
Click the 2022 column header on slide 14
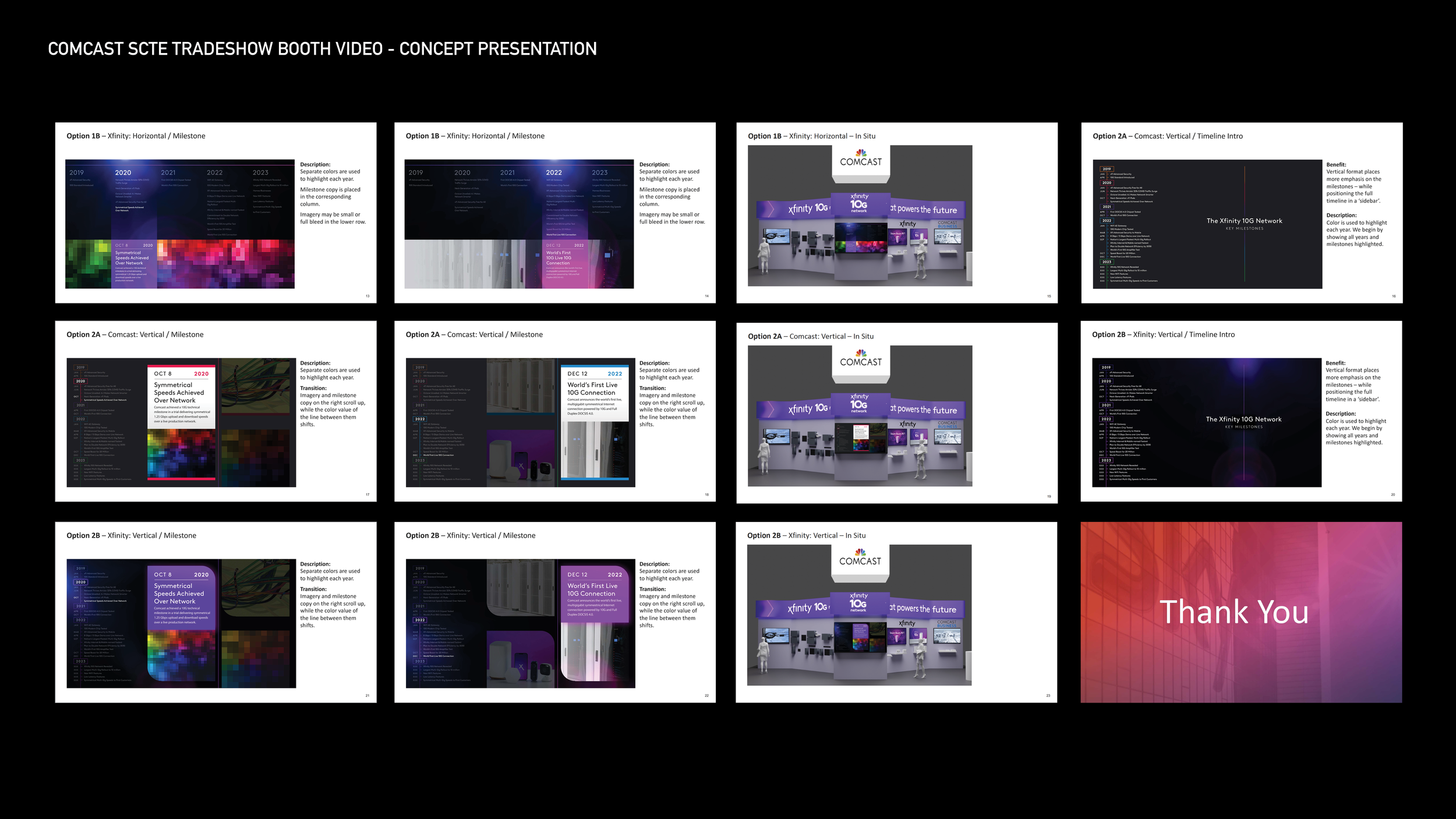click(554, 173)
